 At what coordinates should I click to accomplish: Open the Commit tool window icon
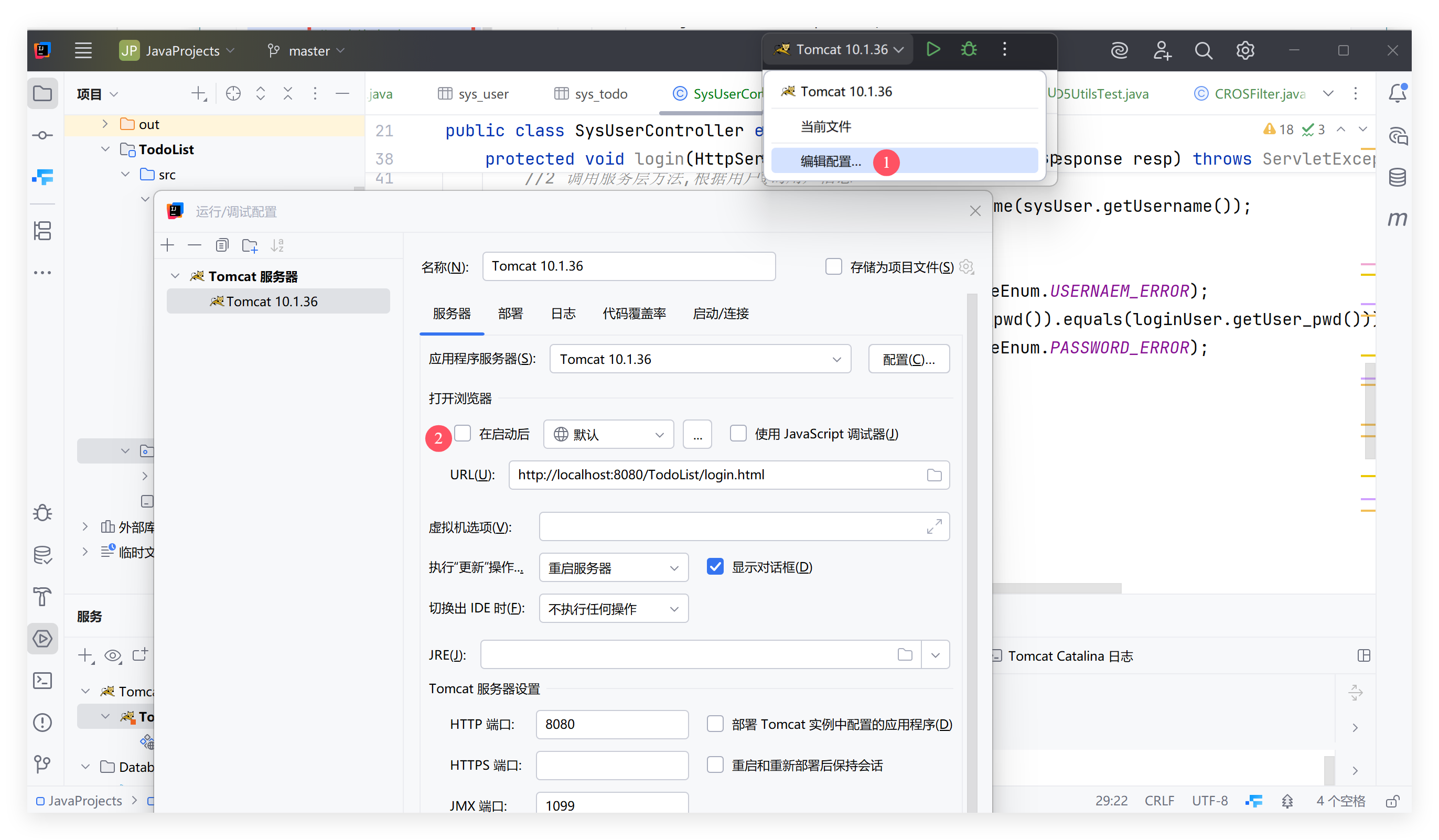[43, 135]
